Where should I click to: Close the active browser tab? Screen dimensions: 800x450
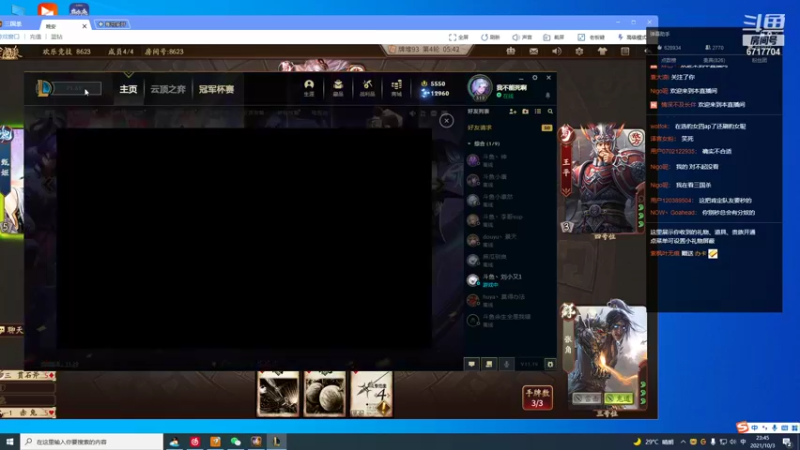point(84,26)
